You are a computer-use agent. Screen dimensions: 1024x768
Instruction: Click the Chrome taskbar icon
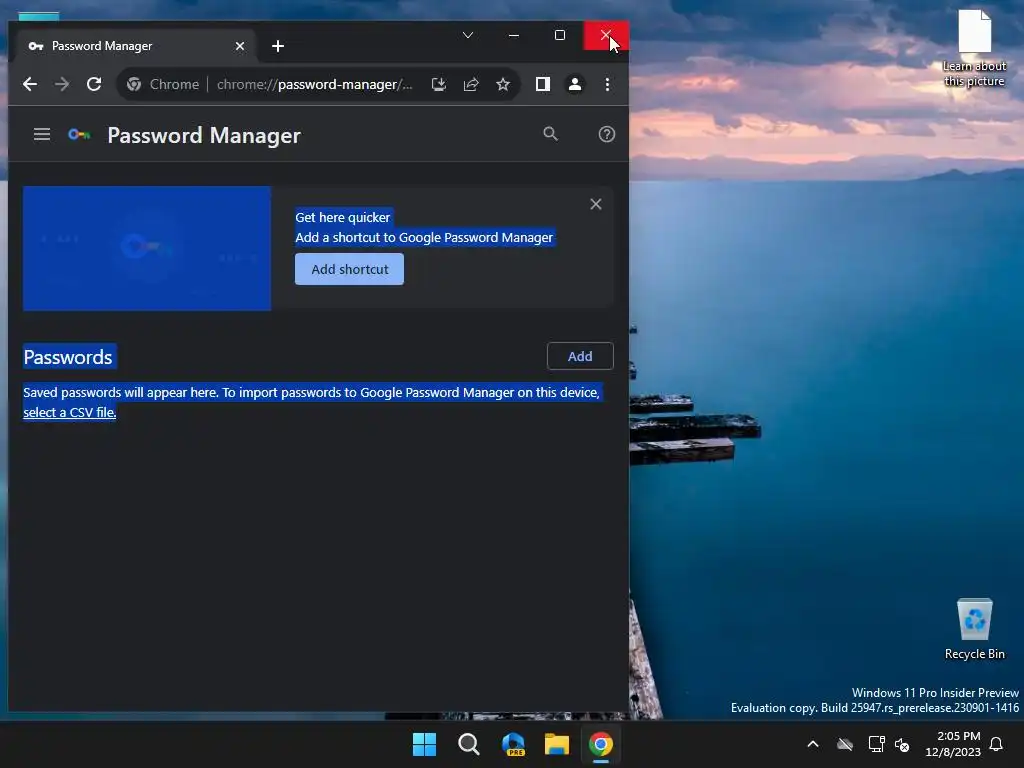pos(601,744)
